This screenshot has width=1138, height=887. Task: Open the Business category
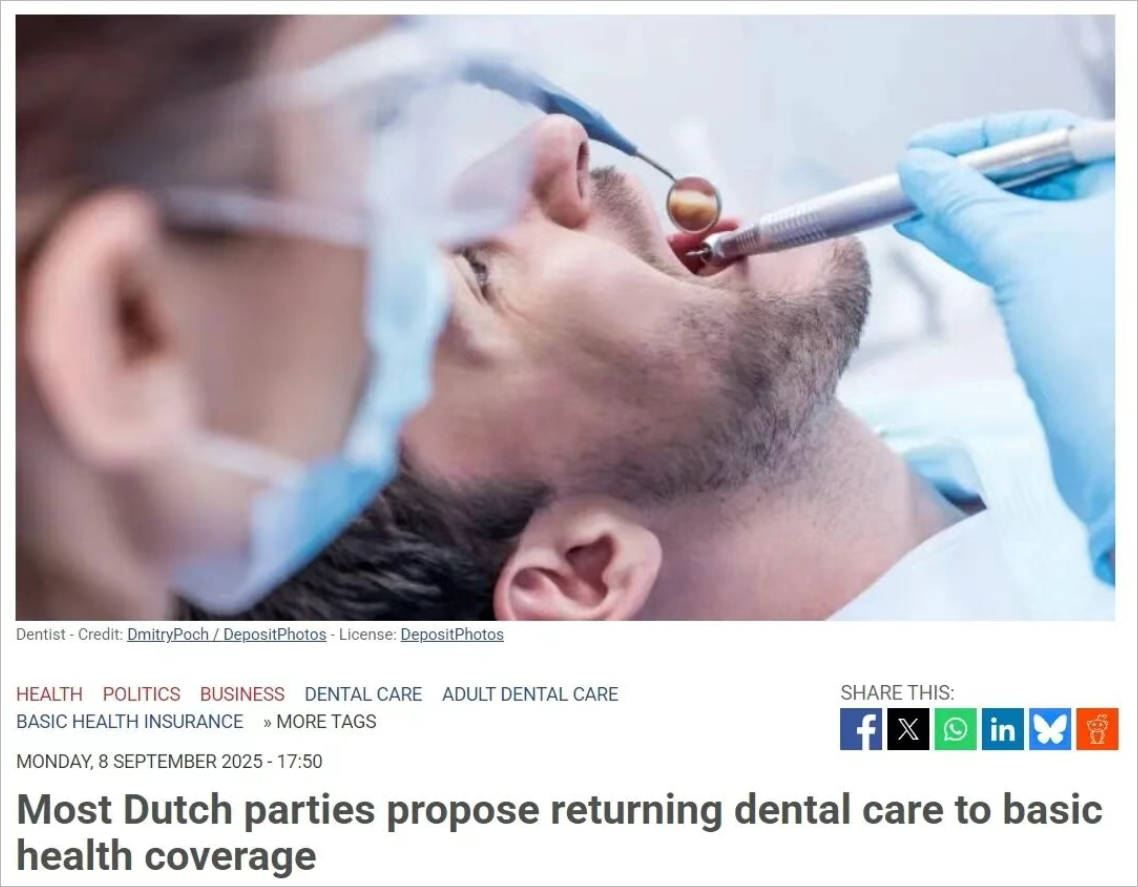point(242,694)
